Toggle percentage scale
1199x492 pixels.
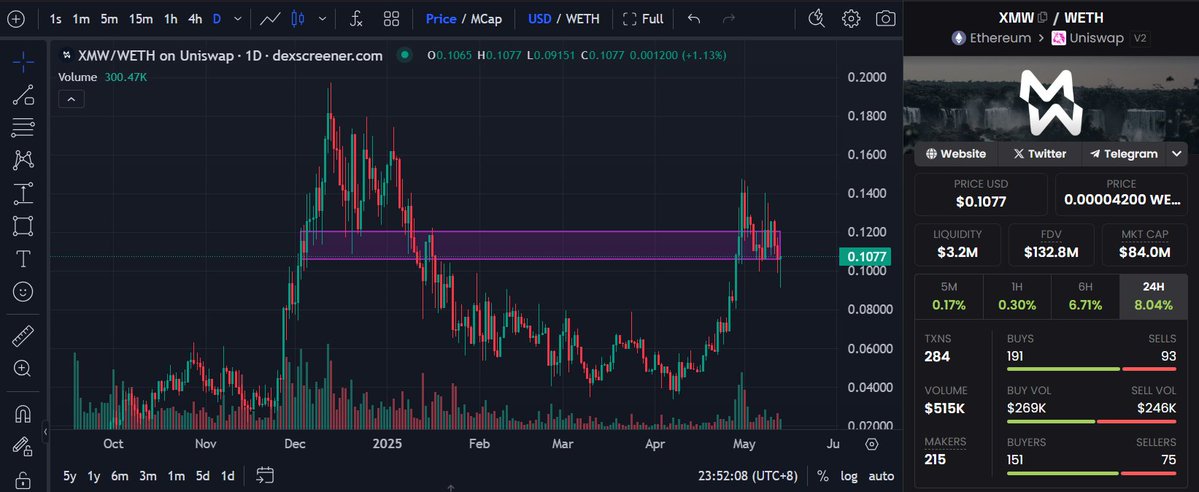[x=823, y=476]
